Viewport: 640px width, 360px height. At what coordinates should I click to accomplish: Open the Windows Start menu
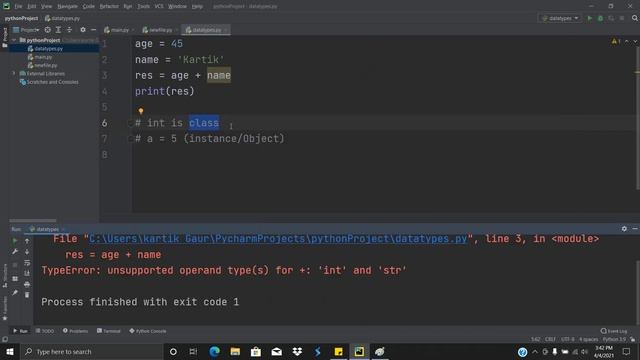click(9, 351)
